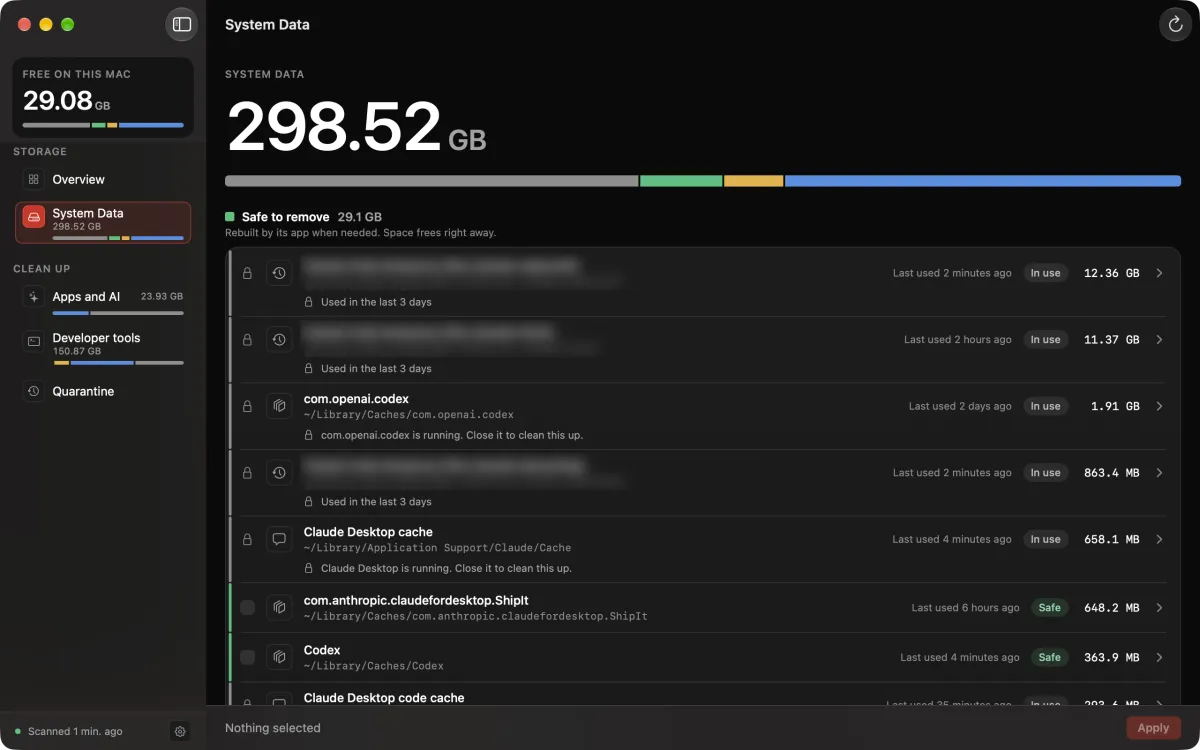Screen dimensions: 1200x750
Task: Open Overview in the sidebar
Action: [103, 179]
